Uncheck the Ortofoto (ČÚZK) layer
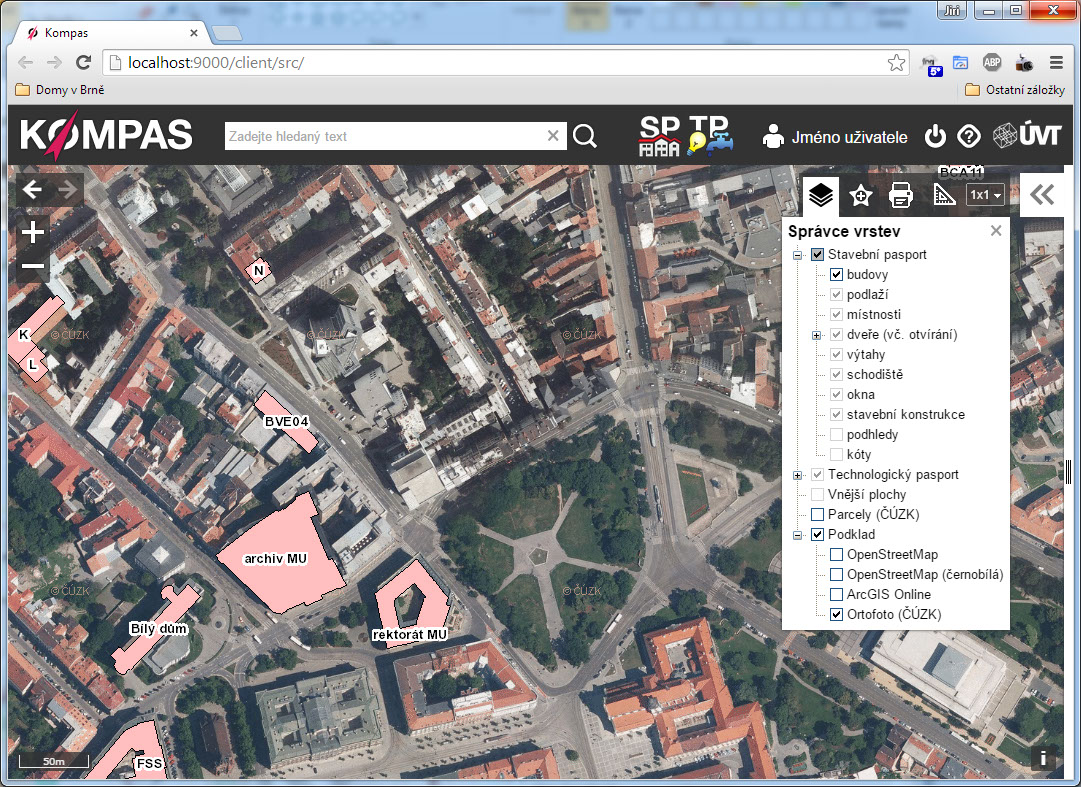 pos(837,615)
